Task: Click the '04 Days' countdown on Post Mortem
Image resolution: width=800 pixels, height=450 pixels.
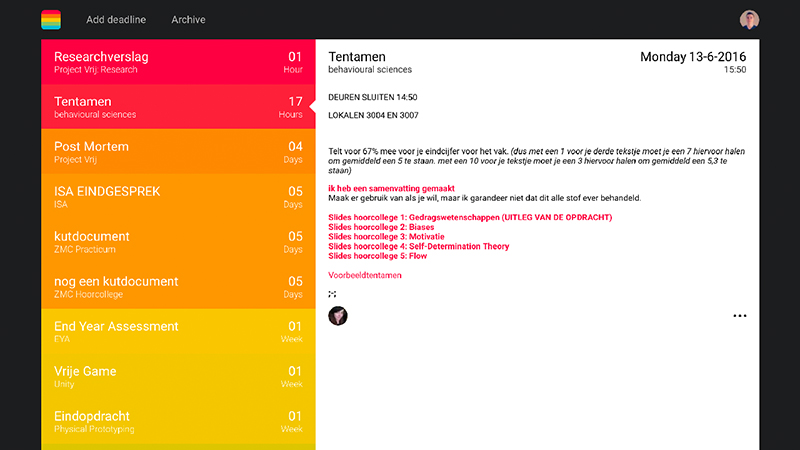Action: (293, 152)
